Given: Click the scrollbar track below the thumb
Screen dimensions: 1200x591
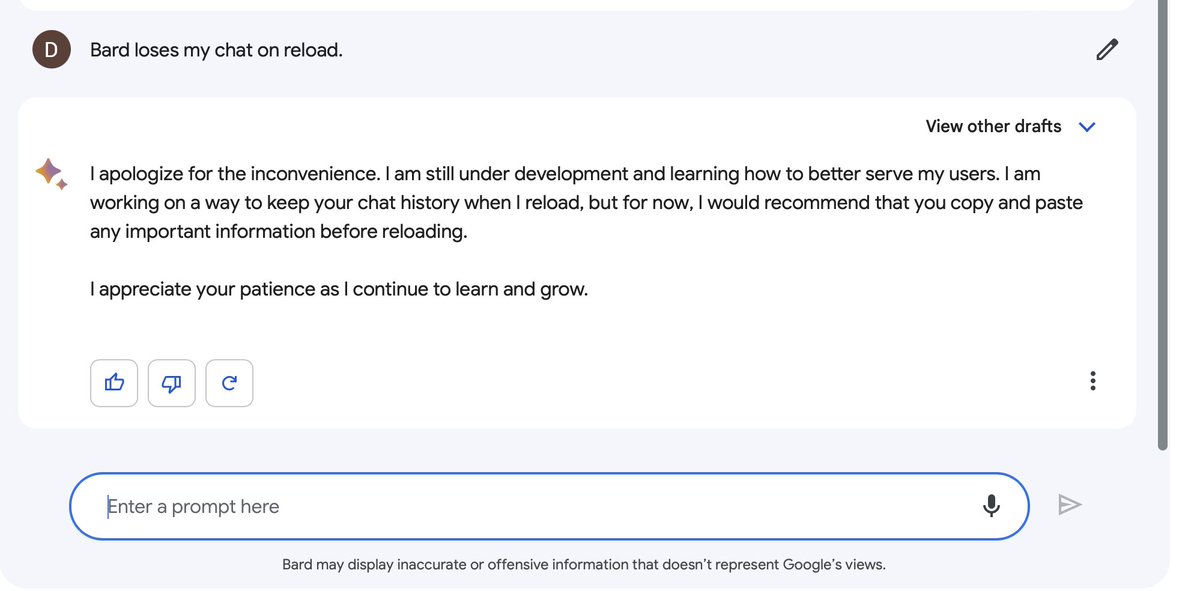Looking at the screenshot, I should [x=1162, y=520].
